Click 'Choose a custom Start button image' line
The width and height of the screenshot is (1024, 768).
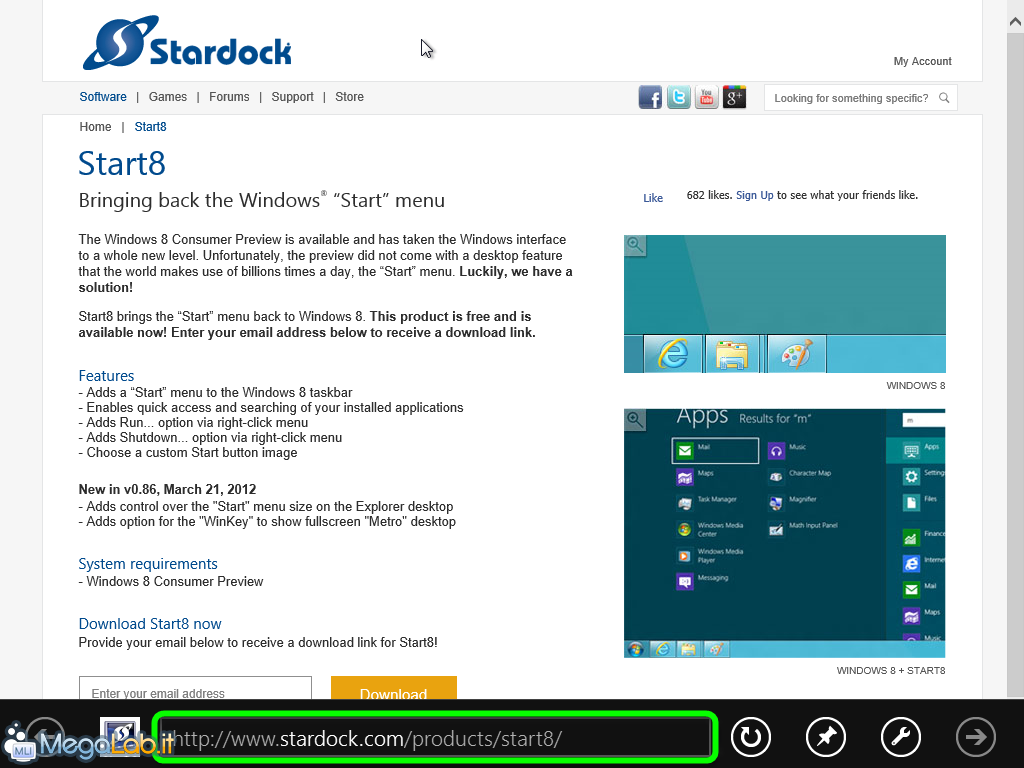(188, 453)
